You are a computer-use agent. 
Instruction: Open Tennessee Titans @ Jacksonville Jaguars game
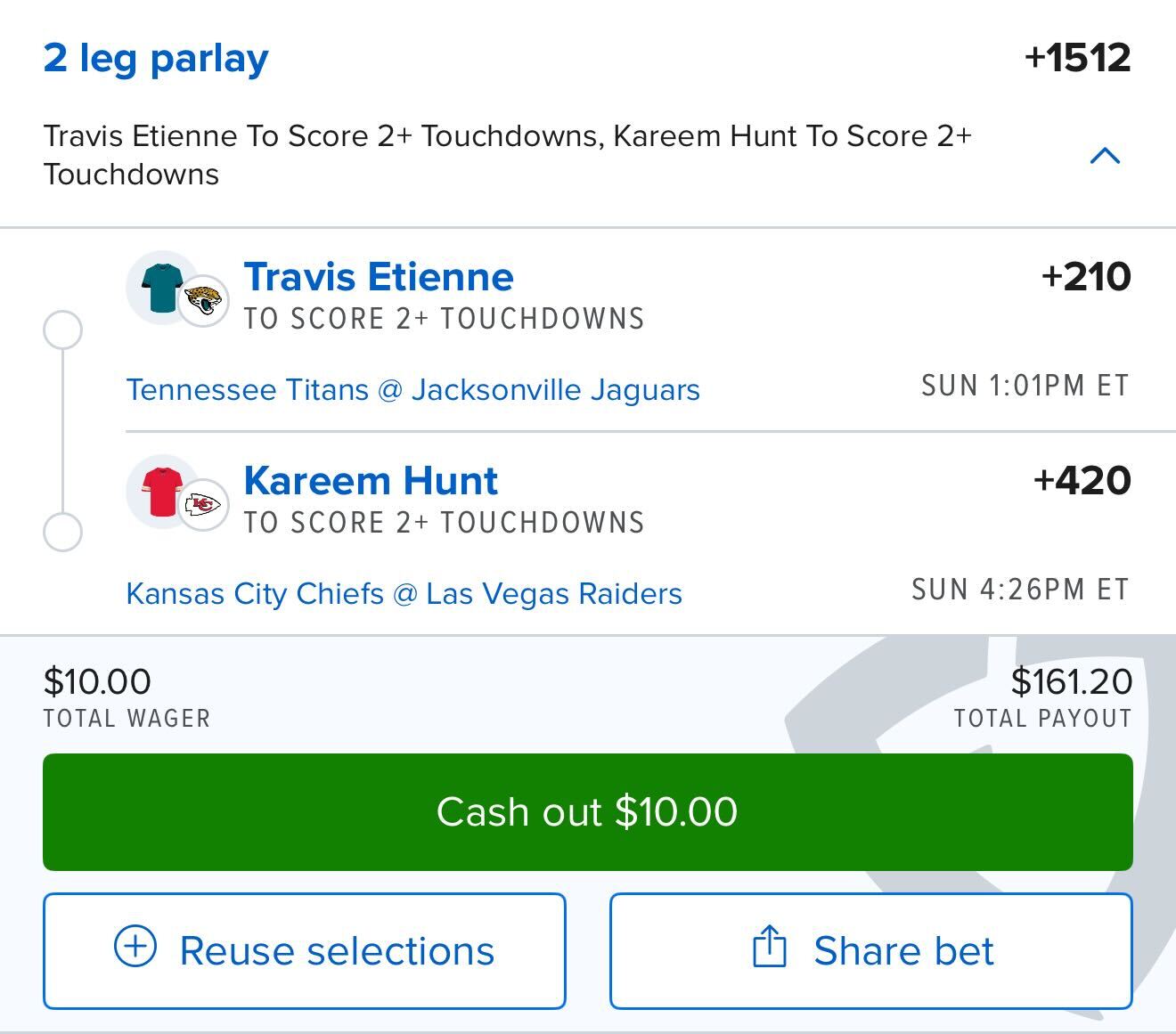click(x=412, y=390)
